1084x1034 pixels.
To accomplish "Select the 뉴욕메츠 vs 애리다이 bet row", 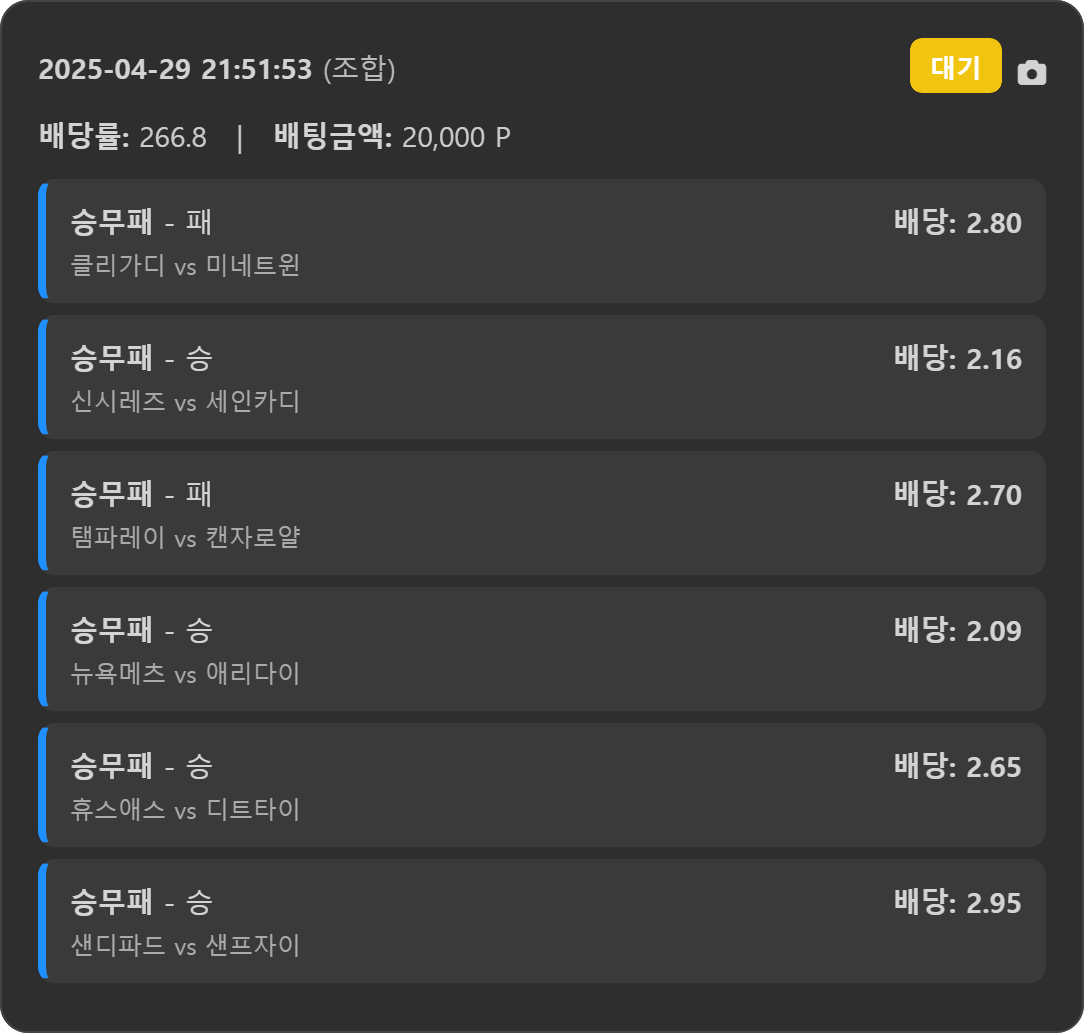I will point(542,649).
